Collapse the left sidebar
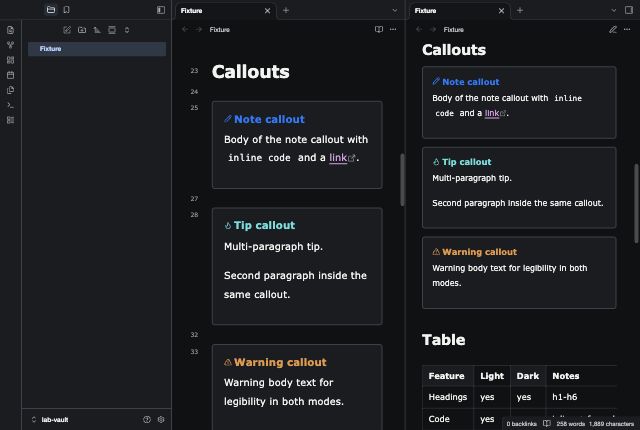Screen dimensions: 640x430 click(161, 10)
